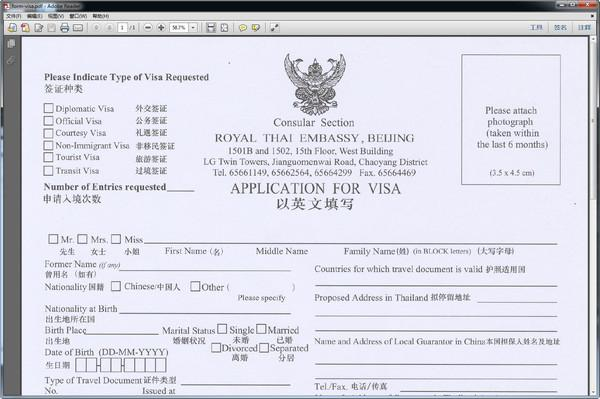Open page thumbnails panel in sidebar
The width and height of the screenshot is (600, 399).
point(11,43)
